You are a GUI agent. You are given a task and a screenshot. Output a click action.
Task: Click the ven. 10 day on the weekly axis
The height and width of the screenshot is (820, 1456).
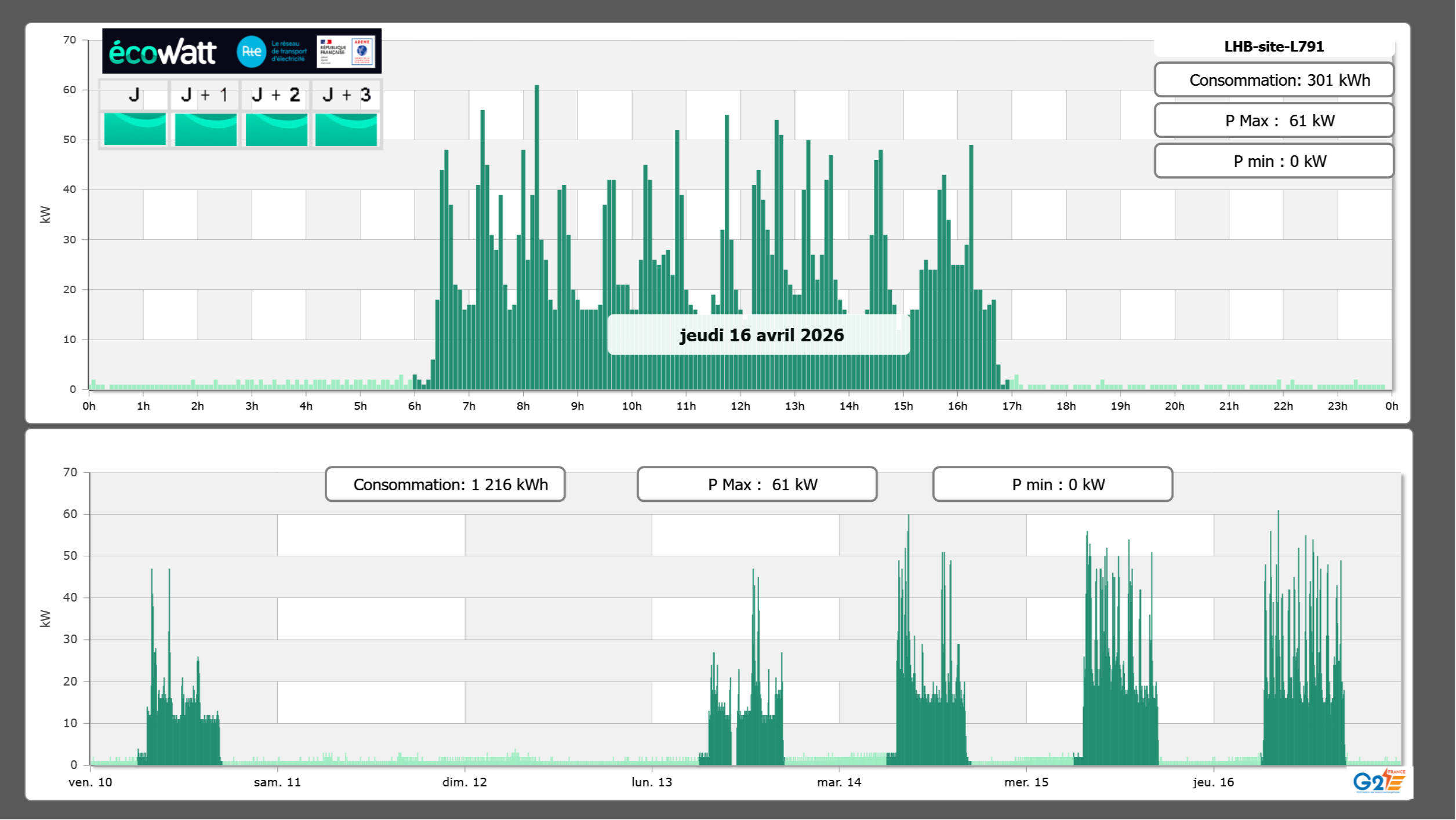(90, 782)
